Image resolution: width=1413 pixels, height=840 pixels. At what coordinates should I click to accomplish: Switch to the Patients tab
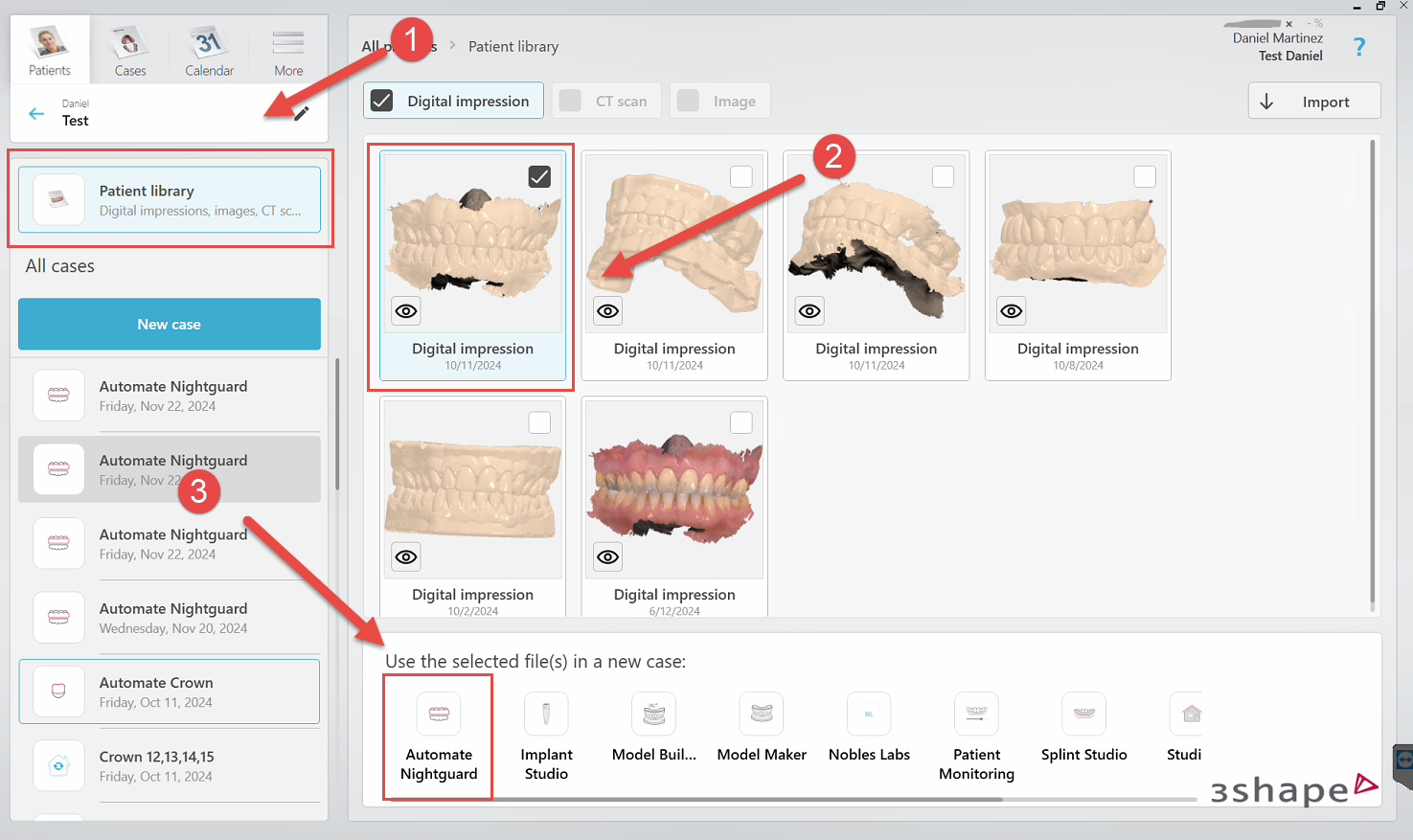[49, 48]
